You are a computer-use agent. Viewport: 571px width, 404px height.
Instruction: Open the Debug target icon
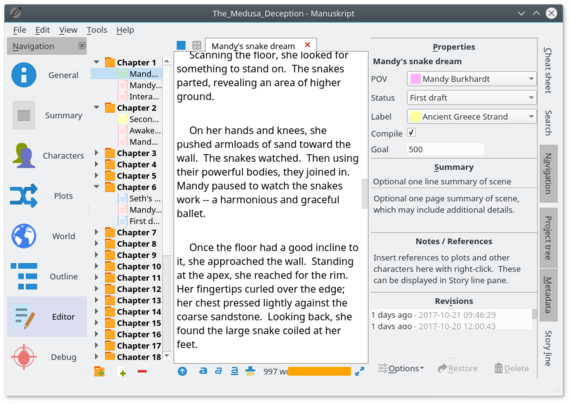(24, 357)
